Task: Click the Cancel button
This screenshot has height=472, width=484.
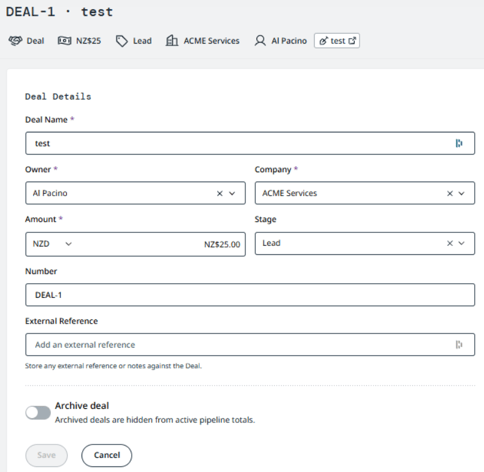Action: coord(107,455)
